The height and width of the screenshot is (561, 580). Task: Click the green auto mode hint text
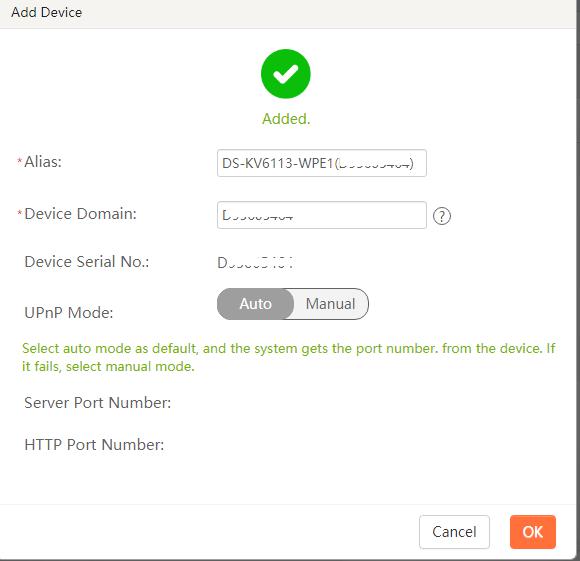pyautogui.click(x=289, y=357)
